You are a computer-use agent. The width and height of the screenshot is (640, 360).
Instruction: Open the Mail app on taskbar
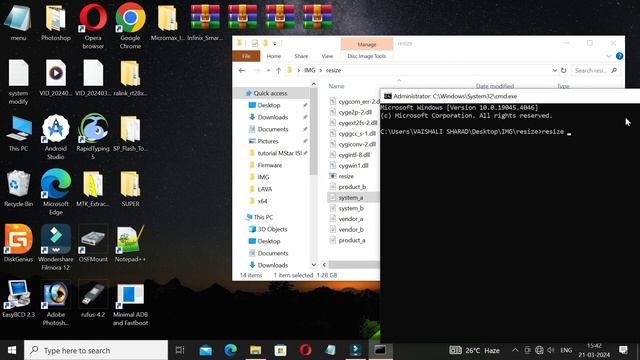pos(205,350)
